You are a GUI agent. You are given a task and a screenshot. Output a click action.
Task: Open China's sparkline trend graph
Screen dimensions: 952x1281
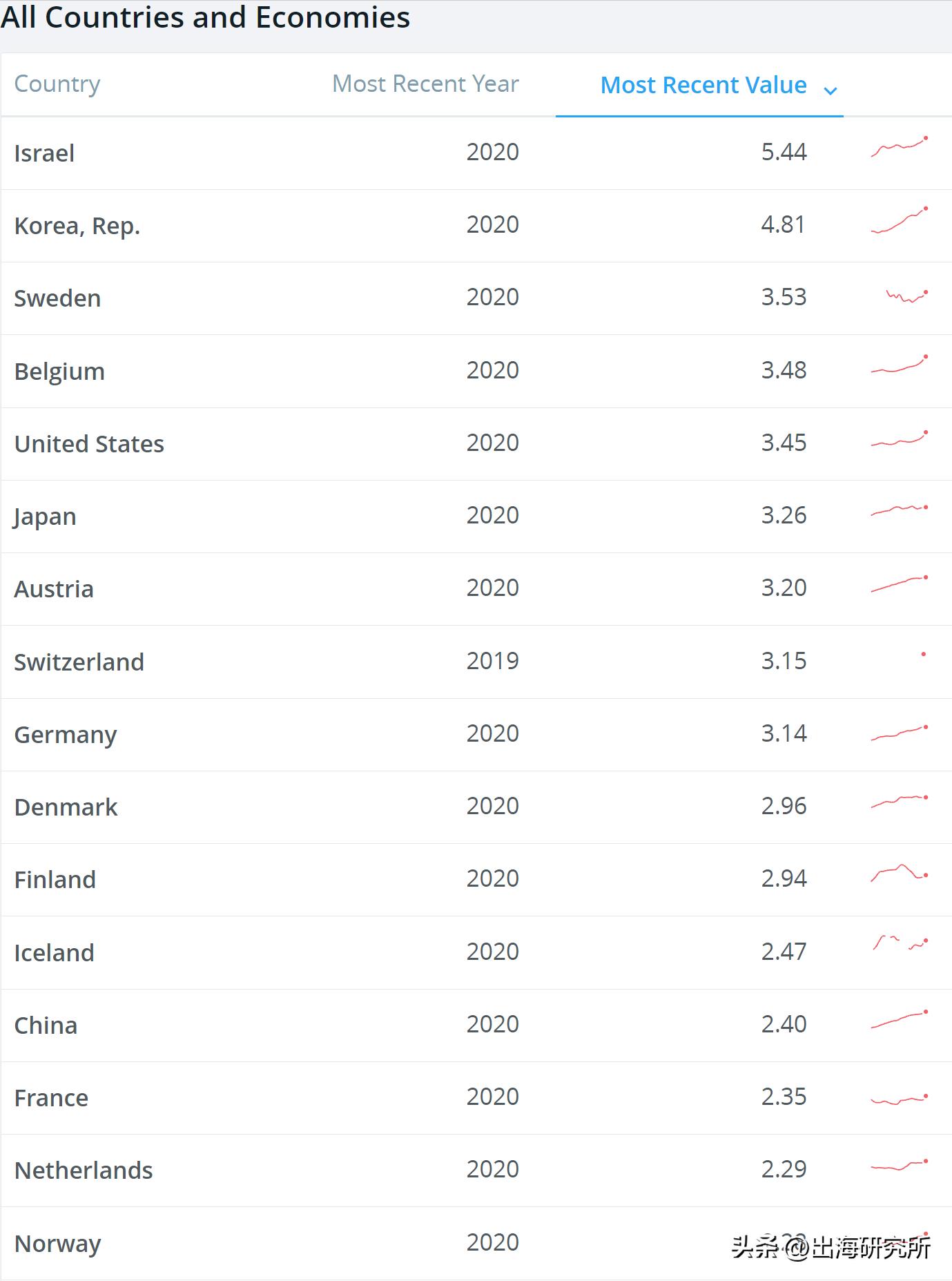coord(899,1020)
